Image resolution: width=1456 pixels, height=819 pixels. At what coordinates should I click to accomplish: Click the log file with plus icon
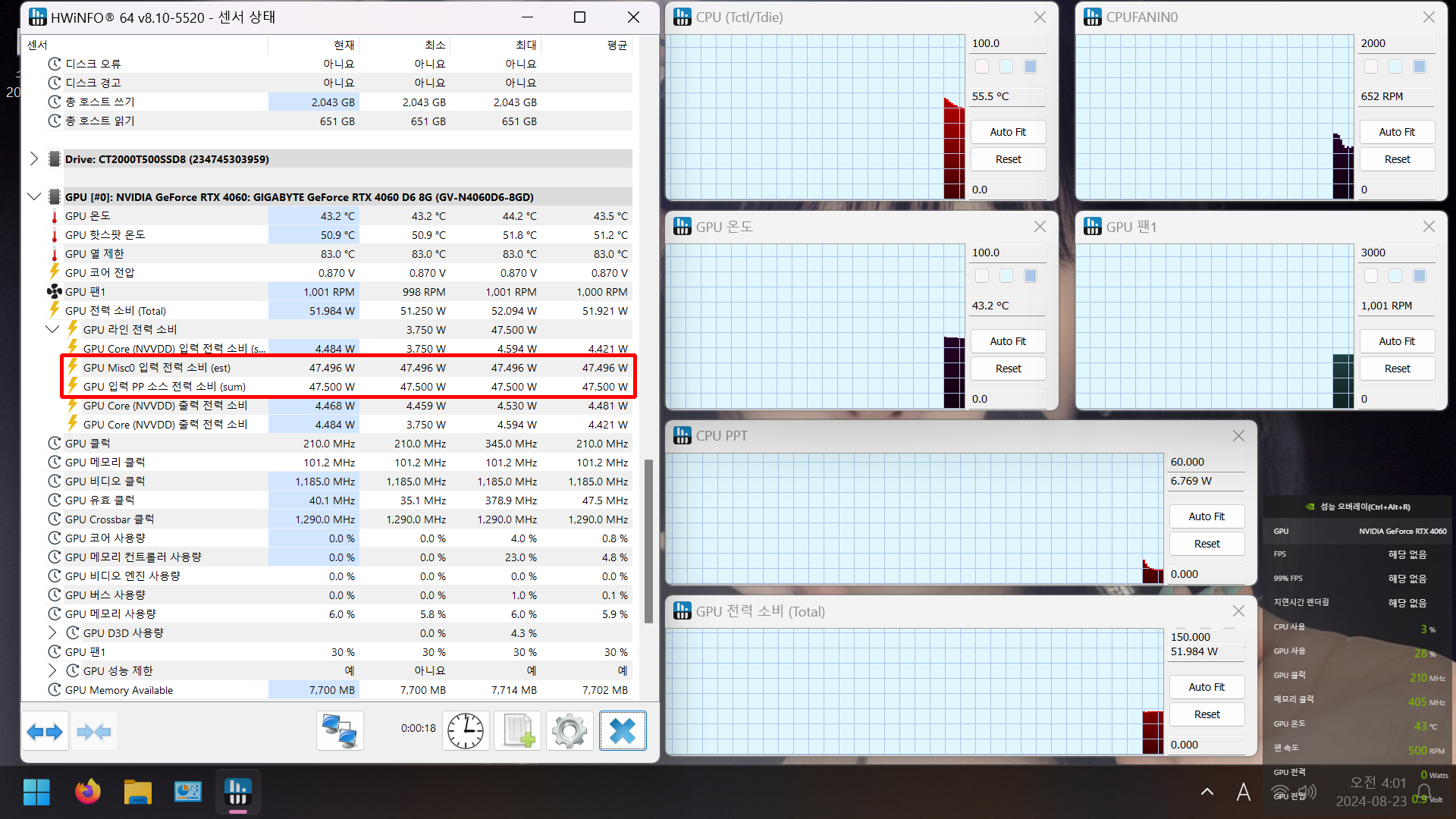click(518, 731)
